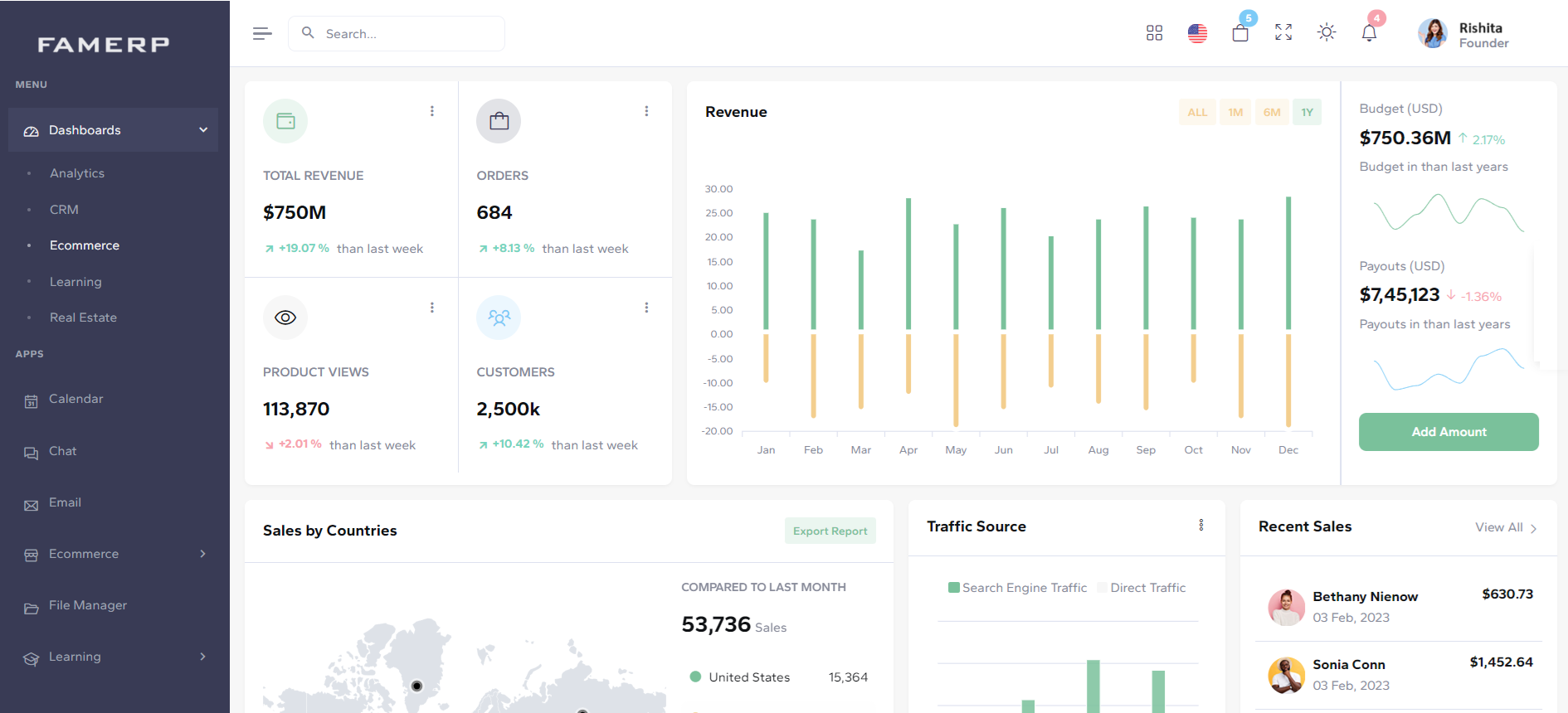This screenshot has height=713, width=1568.
Task: Open Traffic Source options menu
Action: (1200, 526)
